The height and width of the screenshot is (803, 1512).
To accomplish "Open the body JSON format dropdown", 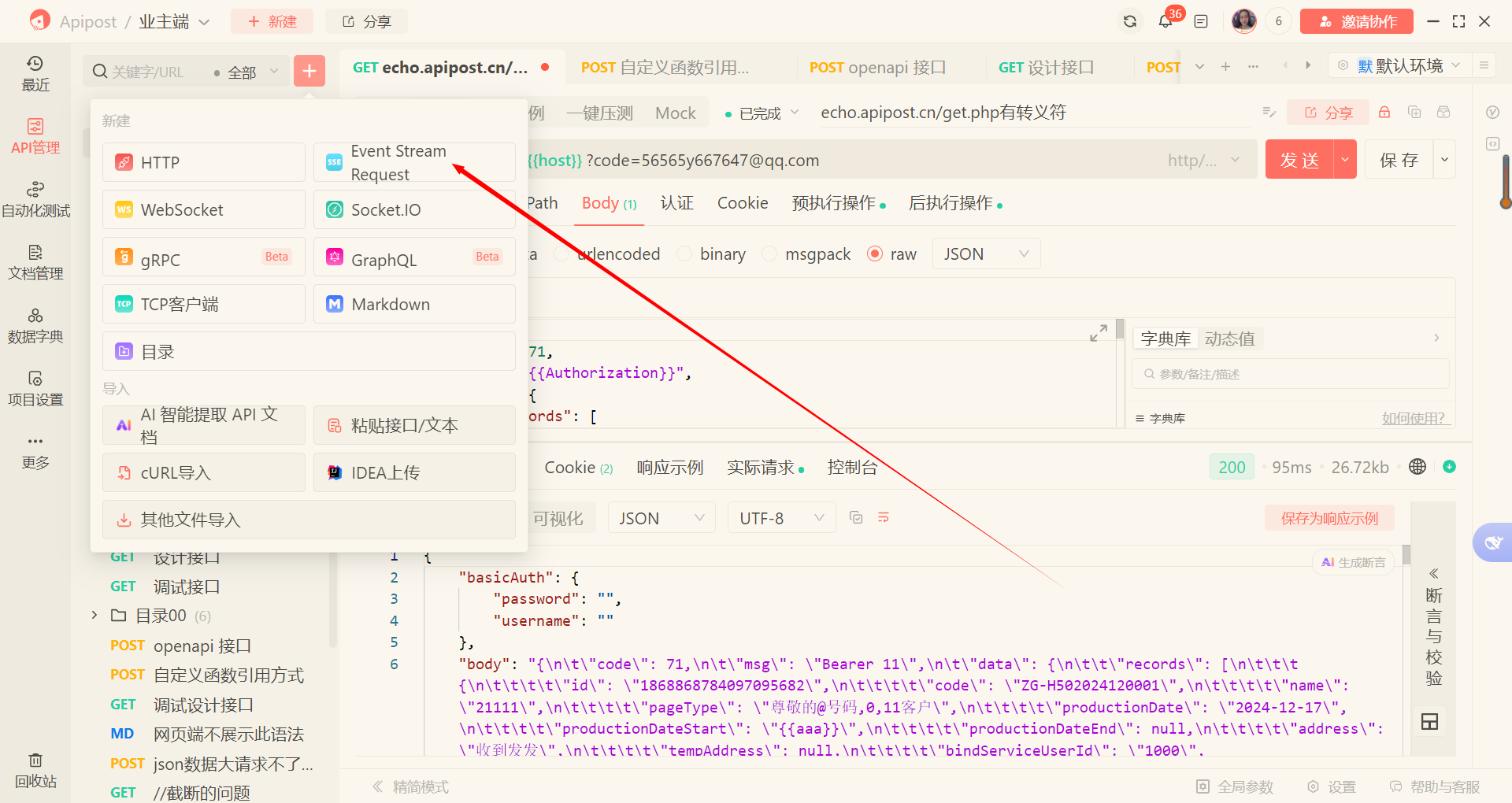I will pyautogui.click(x=986, y=253).
